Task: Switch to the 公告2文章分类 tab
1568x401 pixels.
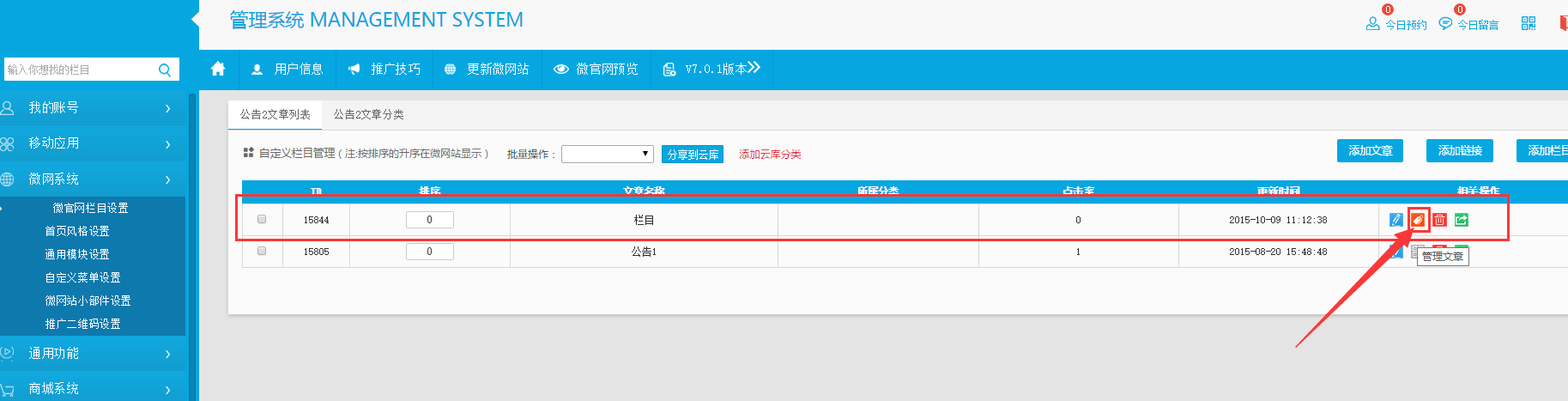Action: pos(368,114)
